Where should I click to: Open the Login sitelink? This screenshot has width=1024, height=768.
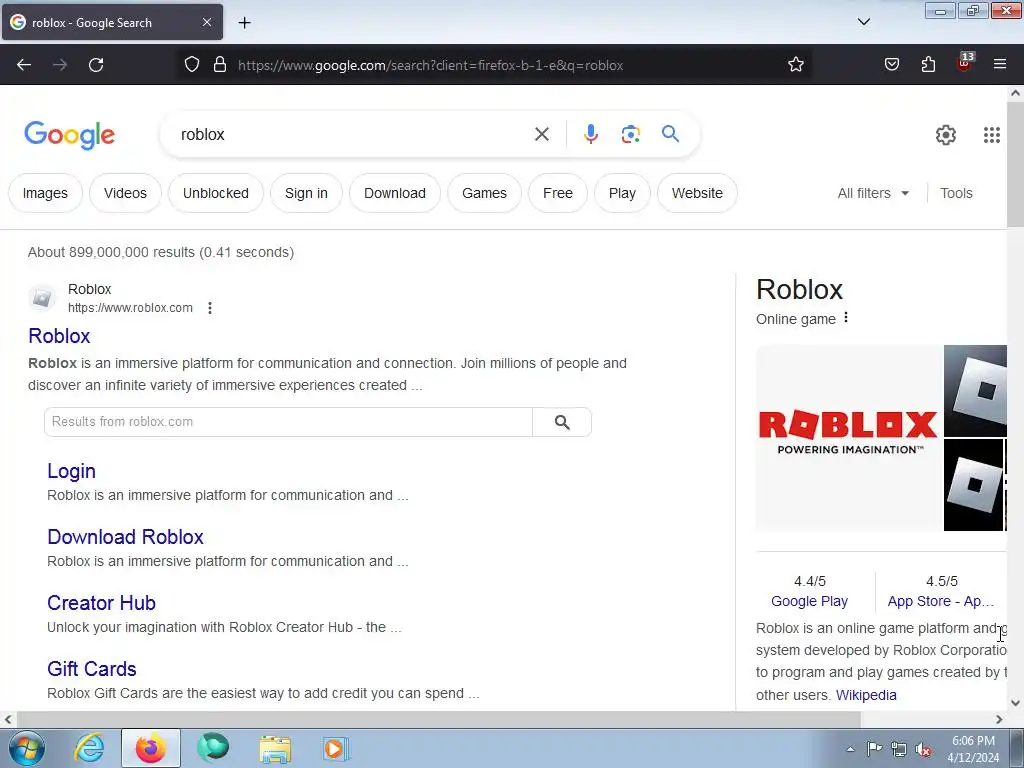point(71,471)
